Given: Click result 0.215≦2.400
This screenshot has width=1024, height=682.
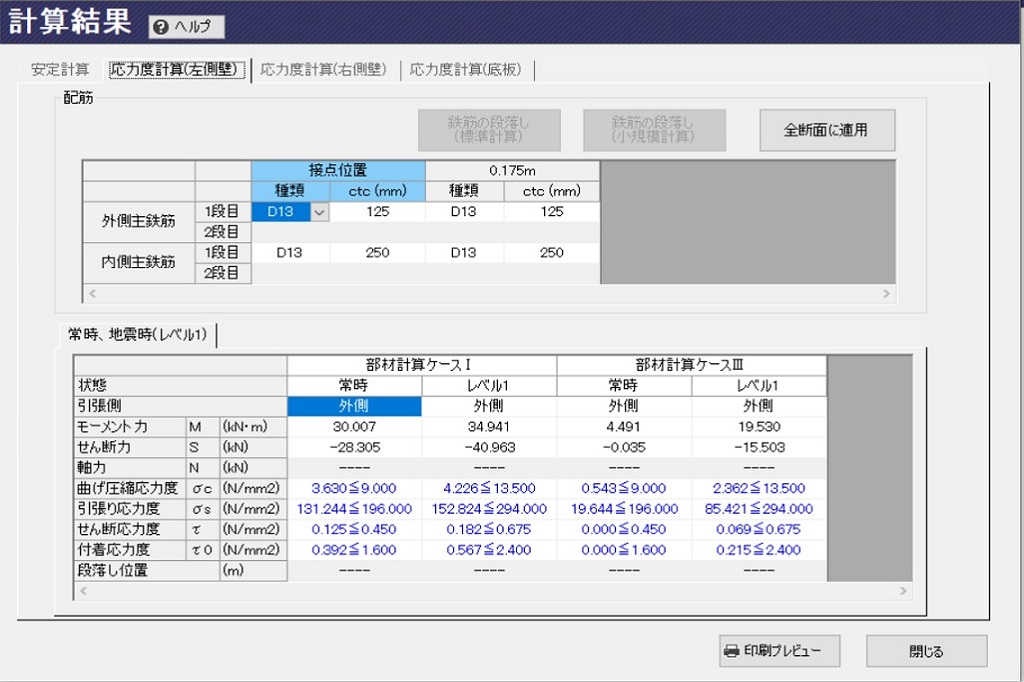Looking at the screenshot, I should tap(759, 550).
